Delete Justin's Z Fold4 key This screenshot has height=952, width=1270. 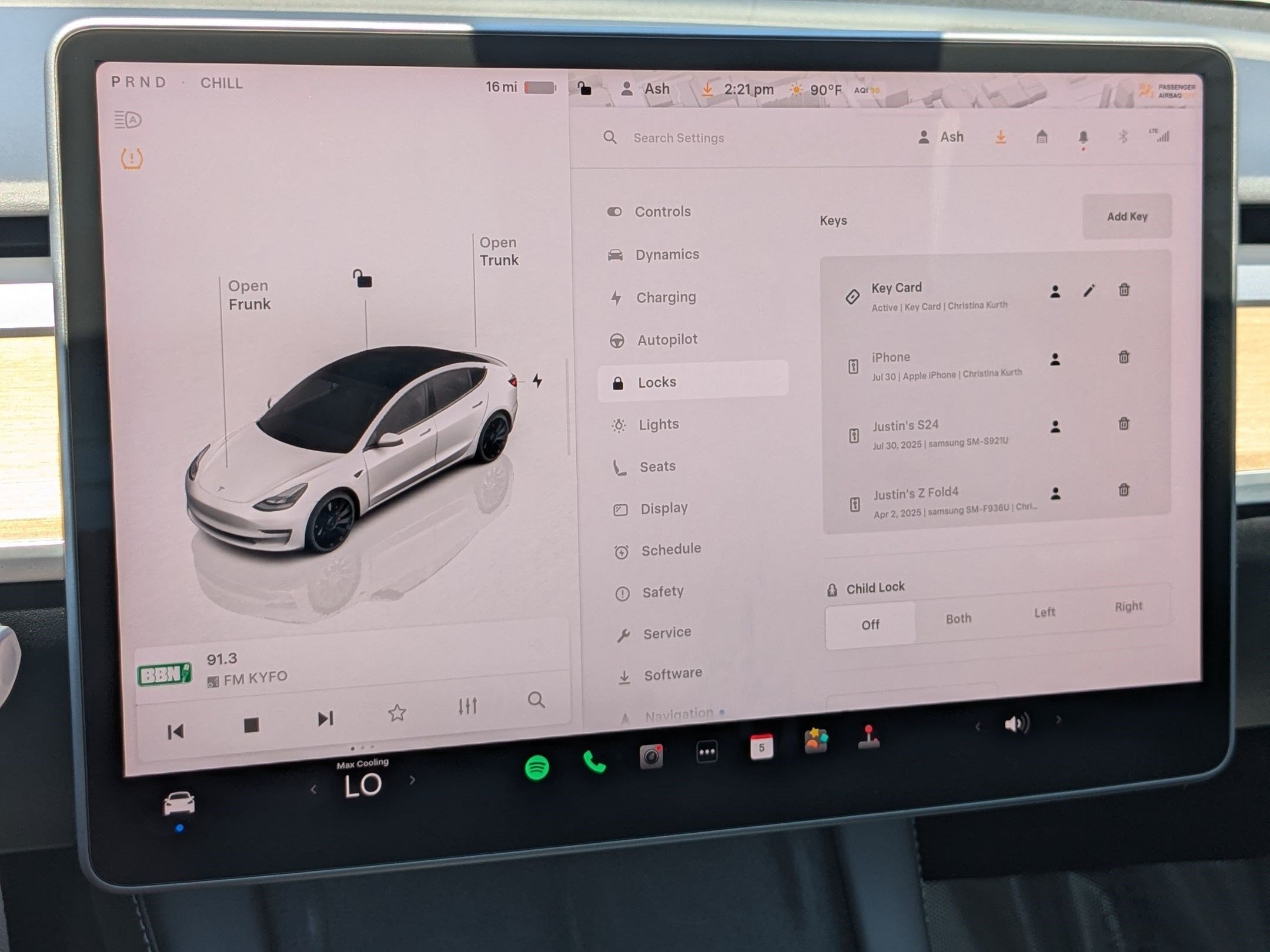tap(1124, 490)
